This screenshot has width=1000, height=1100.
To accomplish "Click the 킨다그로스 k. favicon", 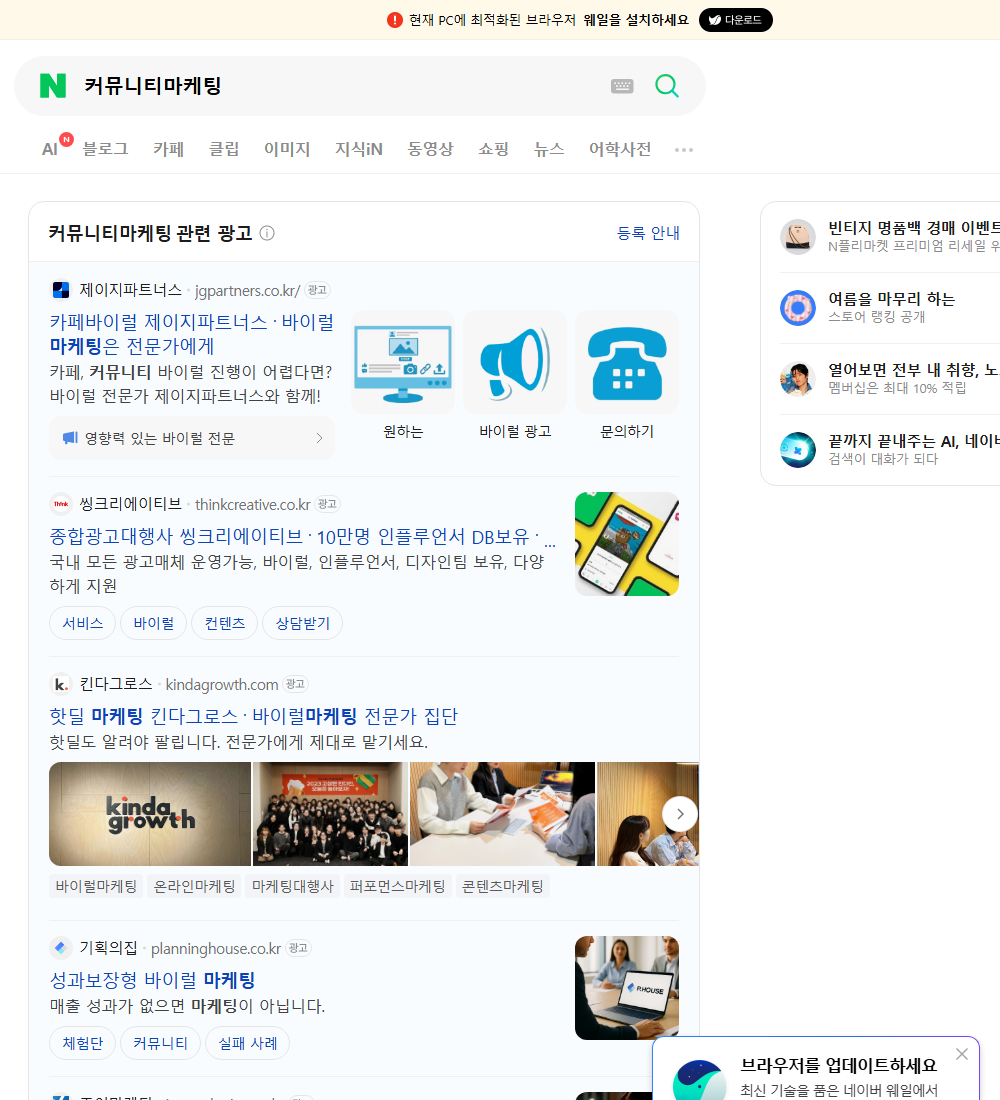I will click(61, 684).
